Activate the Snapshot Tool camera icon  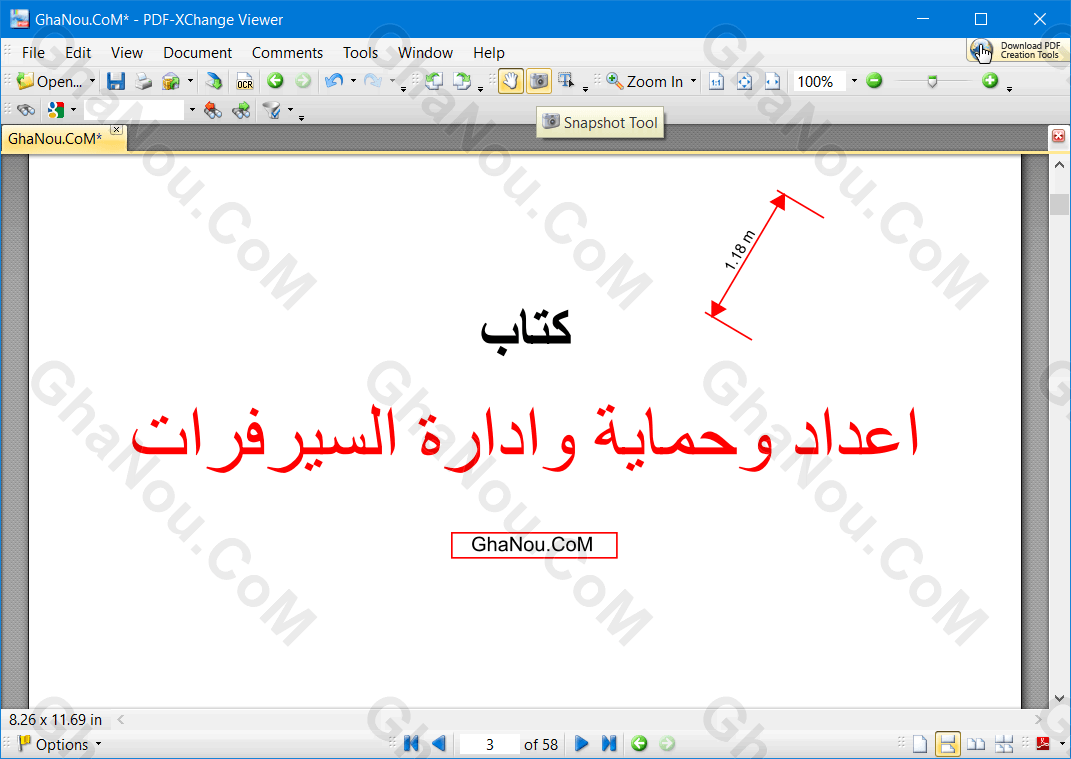pyautogui.click(x=538, y=82)
